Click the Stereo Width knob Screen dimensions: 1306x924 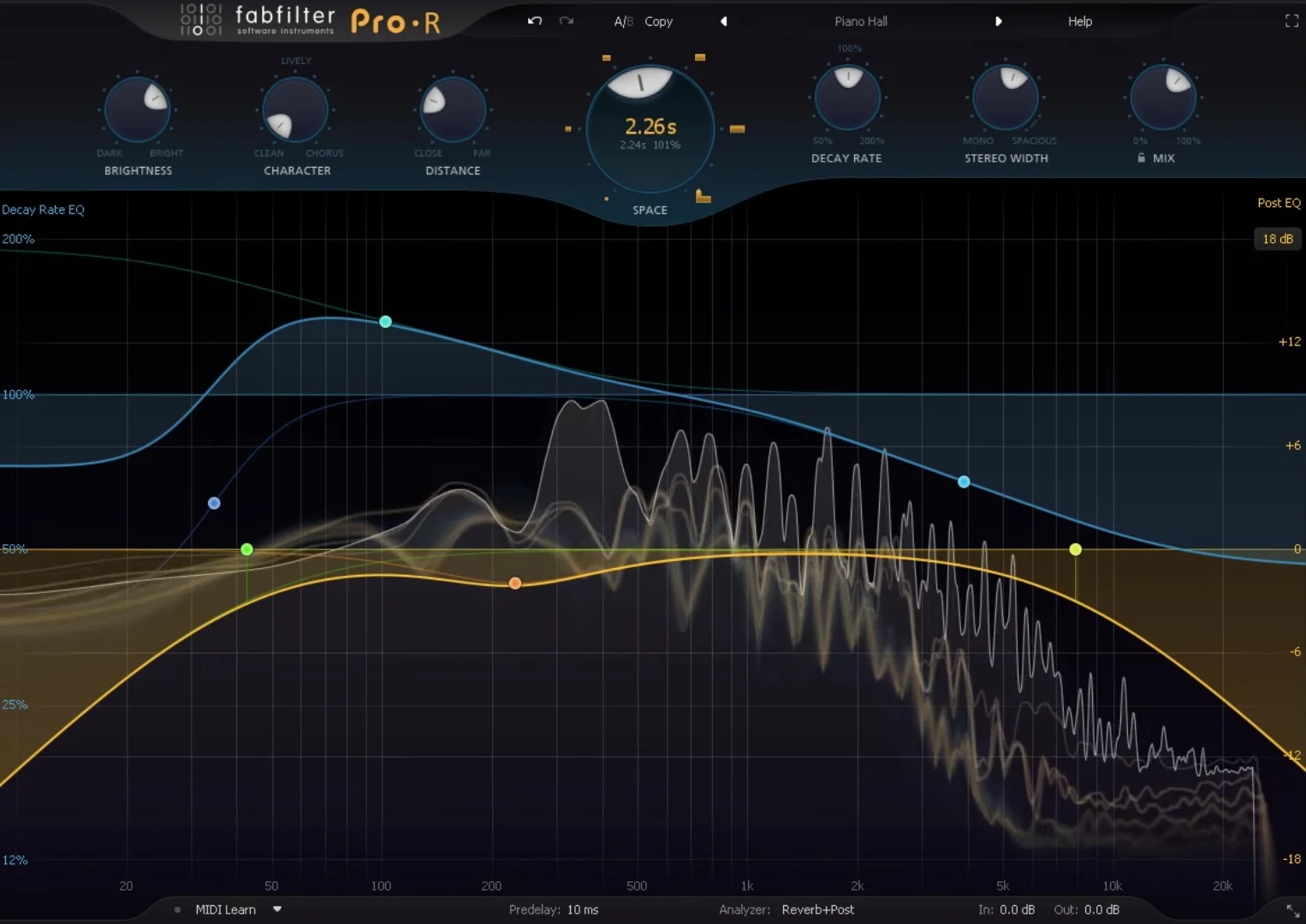click(x=1006, y=97)
